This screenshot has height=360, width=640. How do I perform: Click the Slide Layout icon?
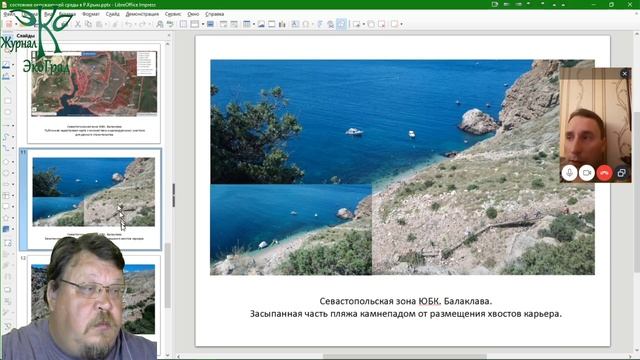click(394, 24)
